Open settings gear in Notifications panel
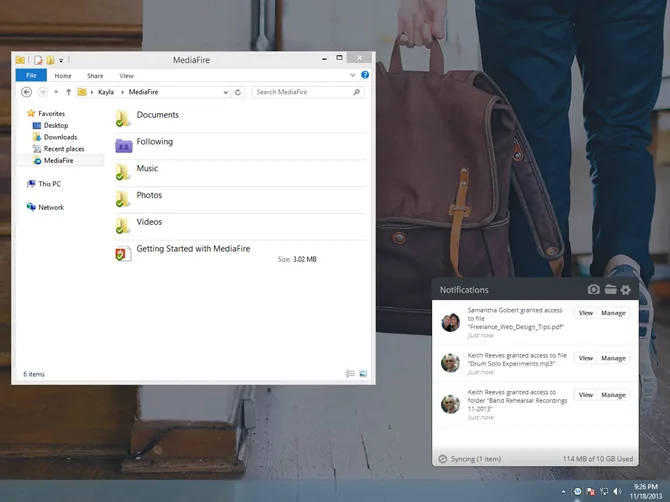670x502 pixels. (626, 290)
